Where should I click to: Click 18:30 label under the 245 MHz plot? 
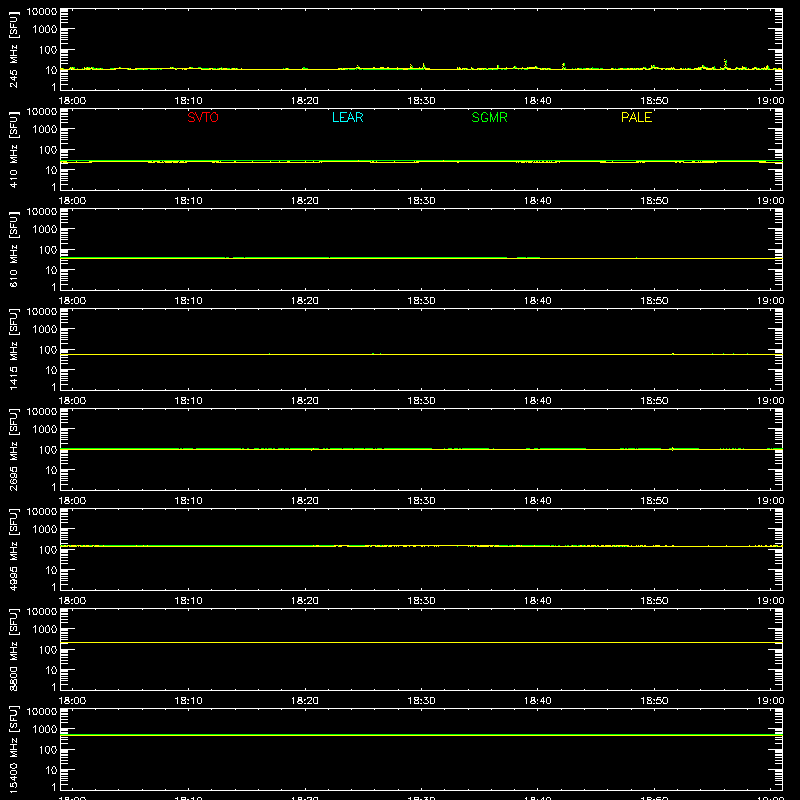click(421, 101)
